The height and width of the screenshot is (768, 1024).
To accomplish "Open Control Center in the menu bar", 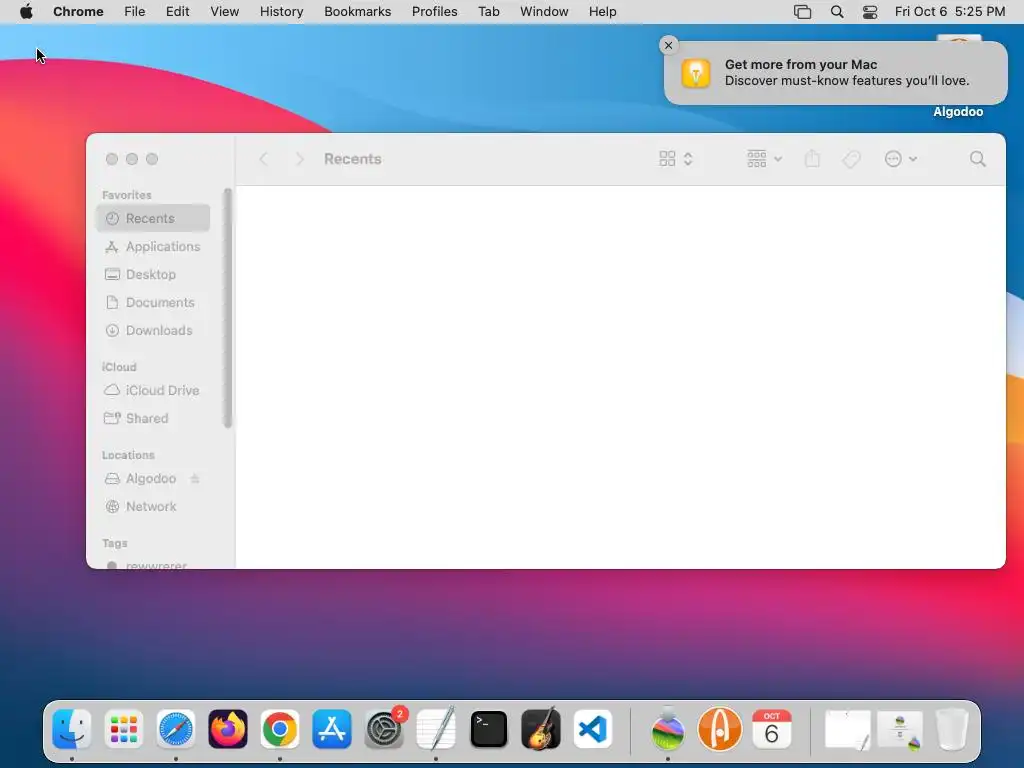I will [x=870, y=12].
